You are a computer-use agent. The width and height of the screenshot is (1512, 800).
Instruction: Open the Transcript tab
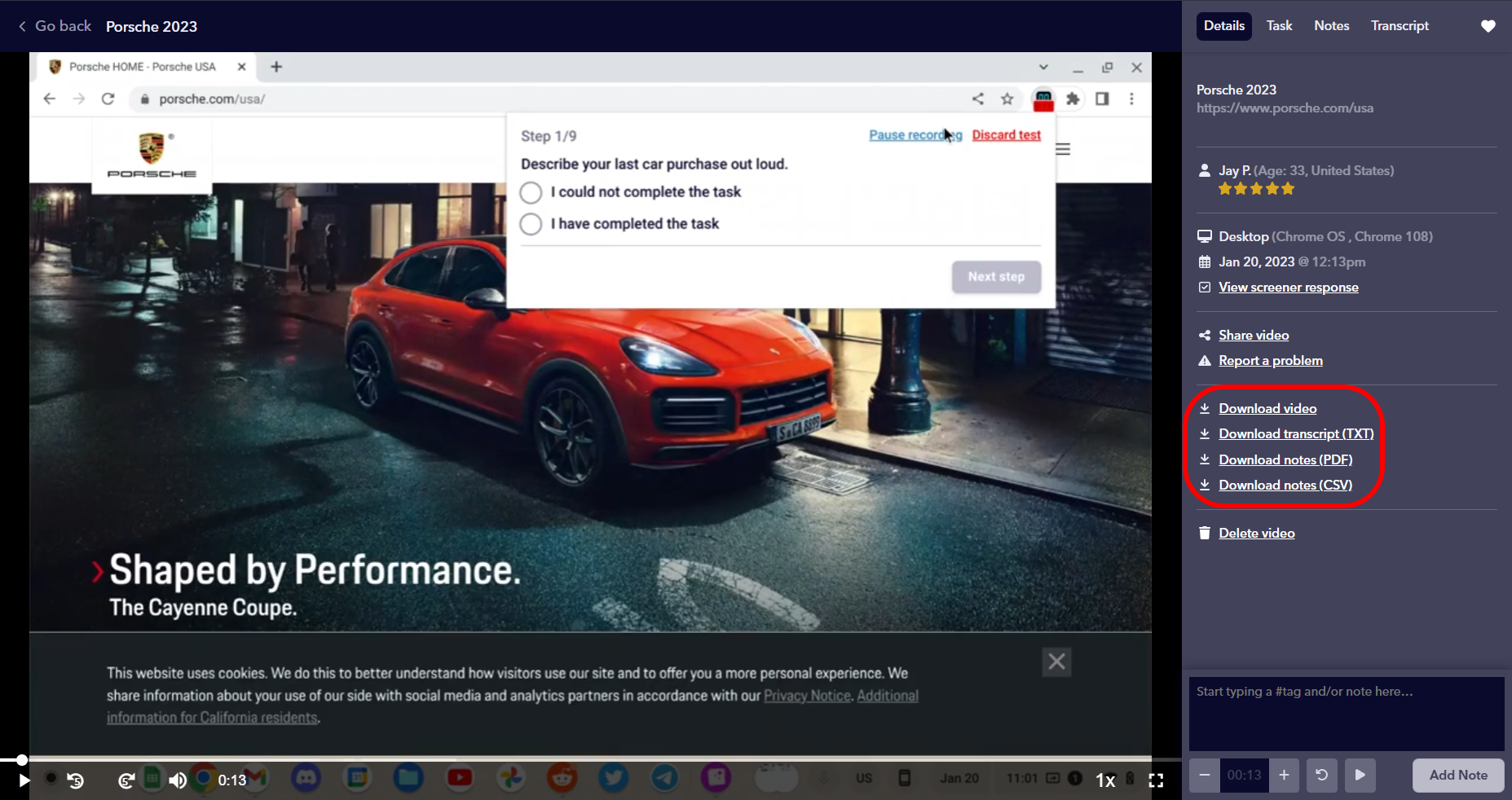[1400, 26]
